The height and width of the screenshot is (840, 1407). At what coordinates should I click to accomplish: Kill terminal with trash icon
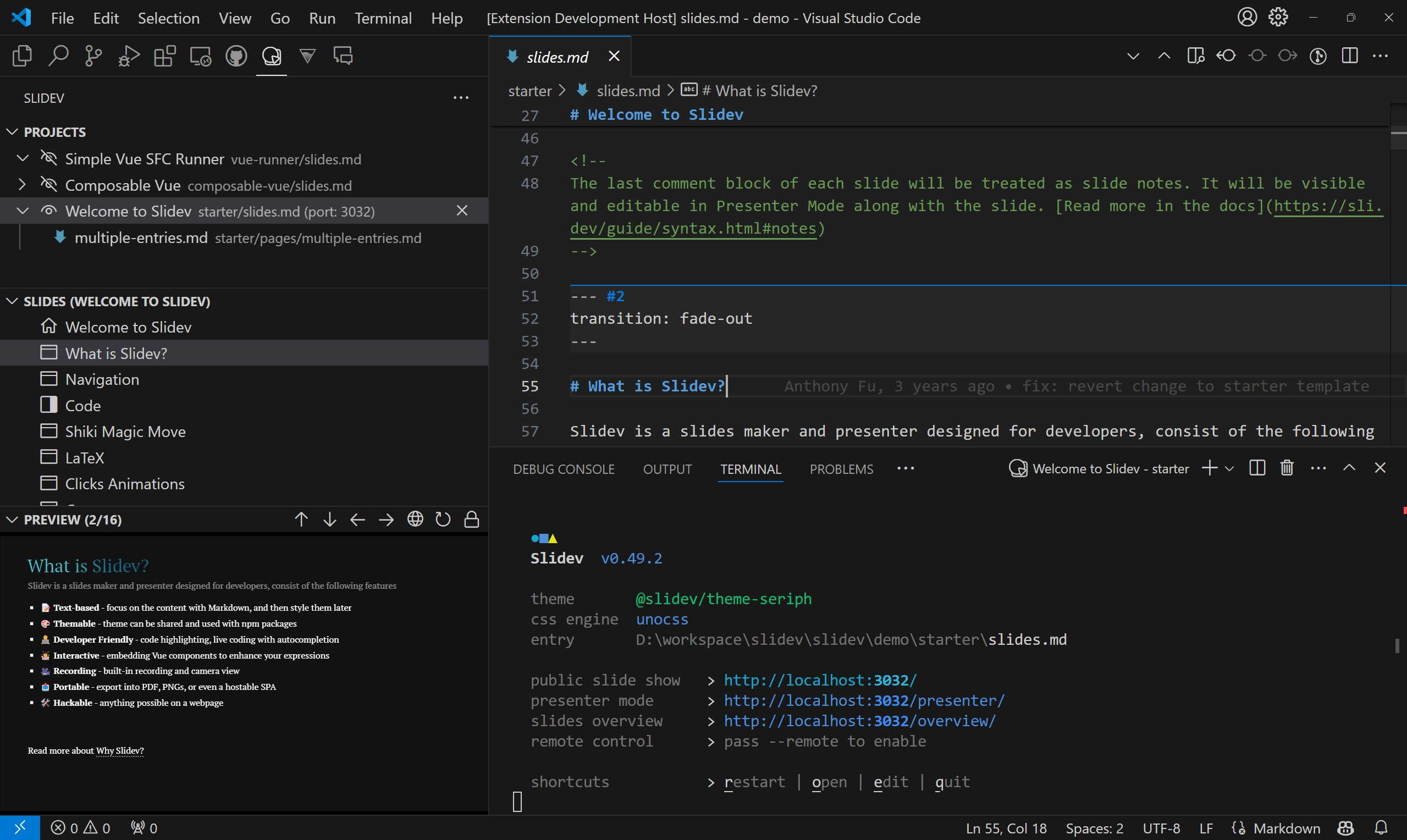pos(1287,468)
